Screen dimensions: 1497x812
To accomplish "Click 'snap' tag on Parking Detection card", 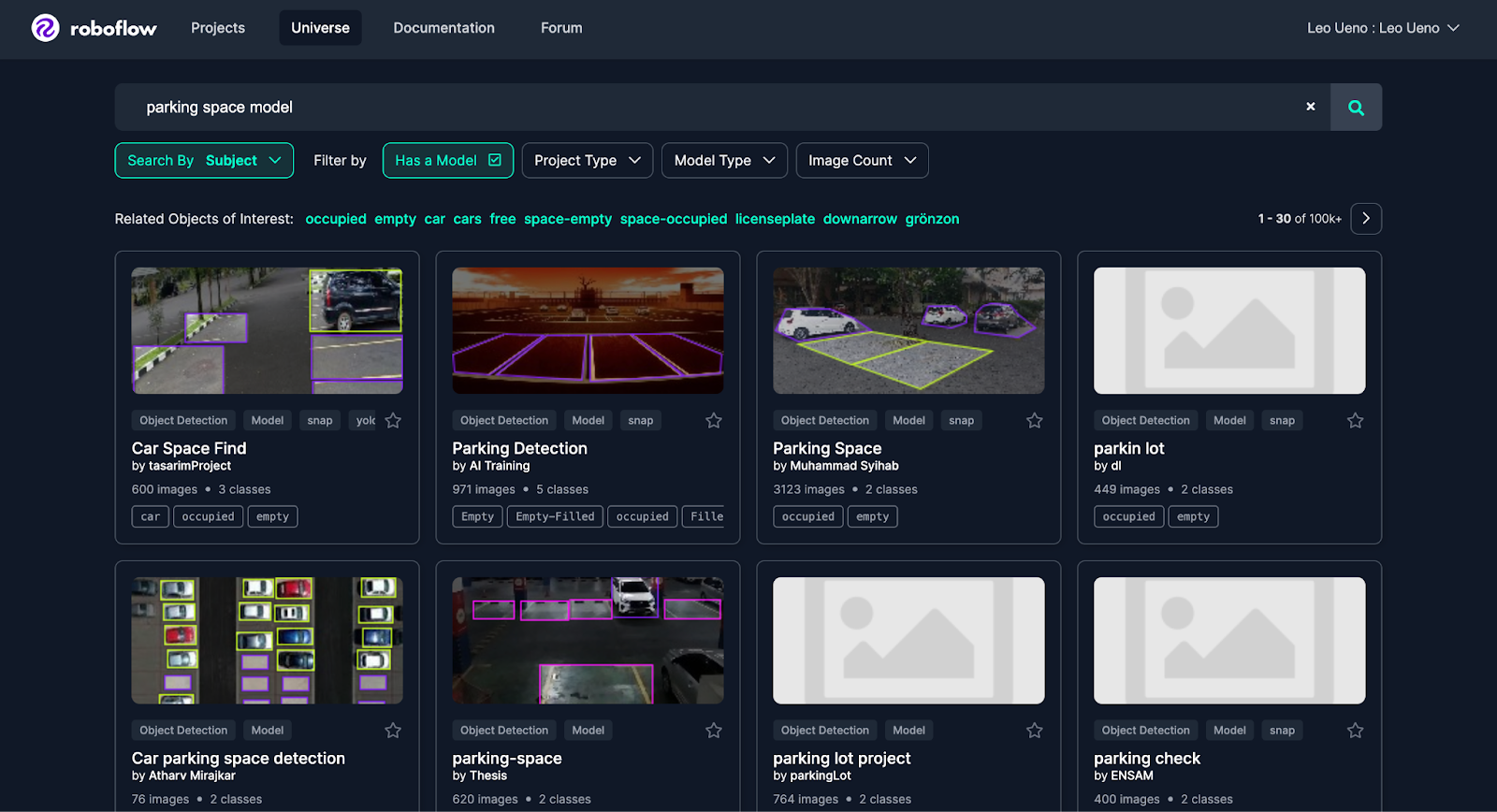I will tap(641, 421).
